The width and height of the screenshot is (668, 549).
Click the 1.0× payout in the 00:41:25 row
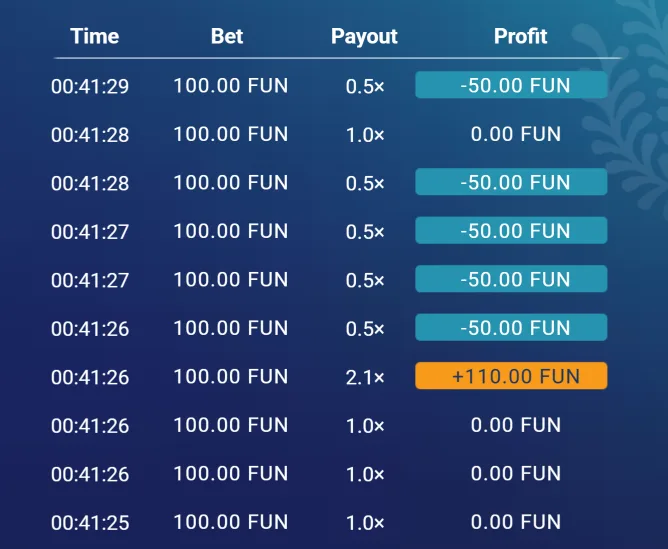point(364,522)
